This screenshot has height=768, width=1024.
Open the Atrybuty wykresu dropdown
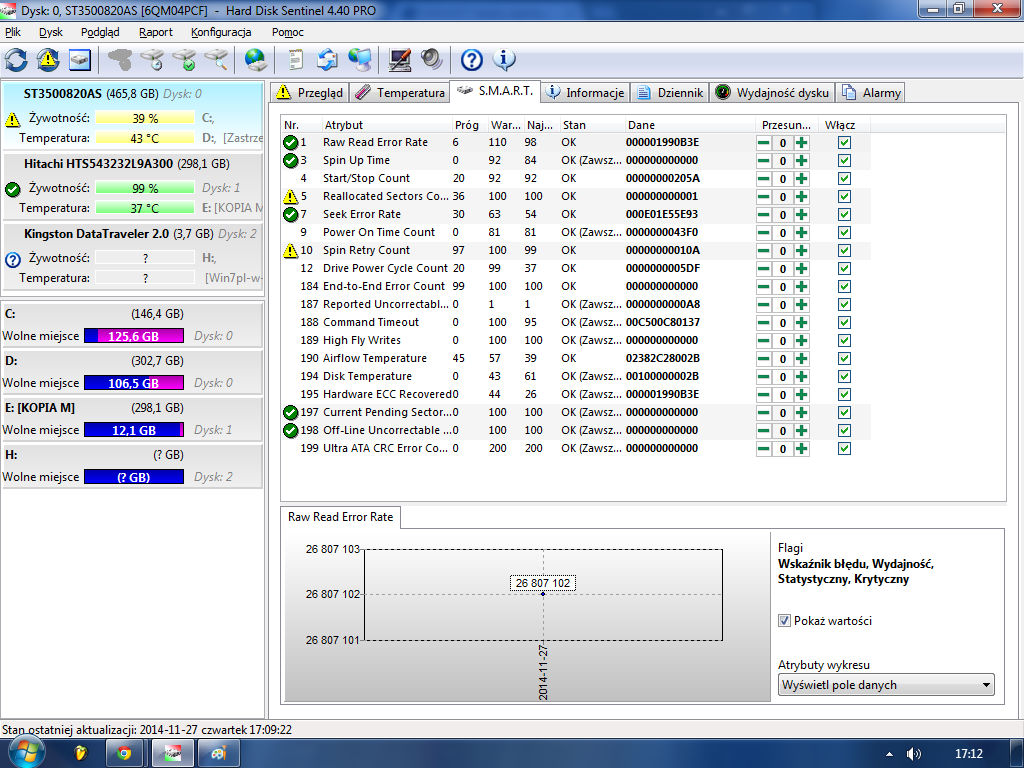point(886,685)
